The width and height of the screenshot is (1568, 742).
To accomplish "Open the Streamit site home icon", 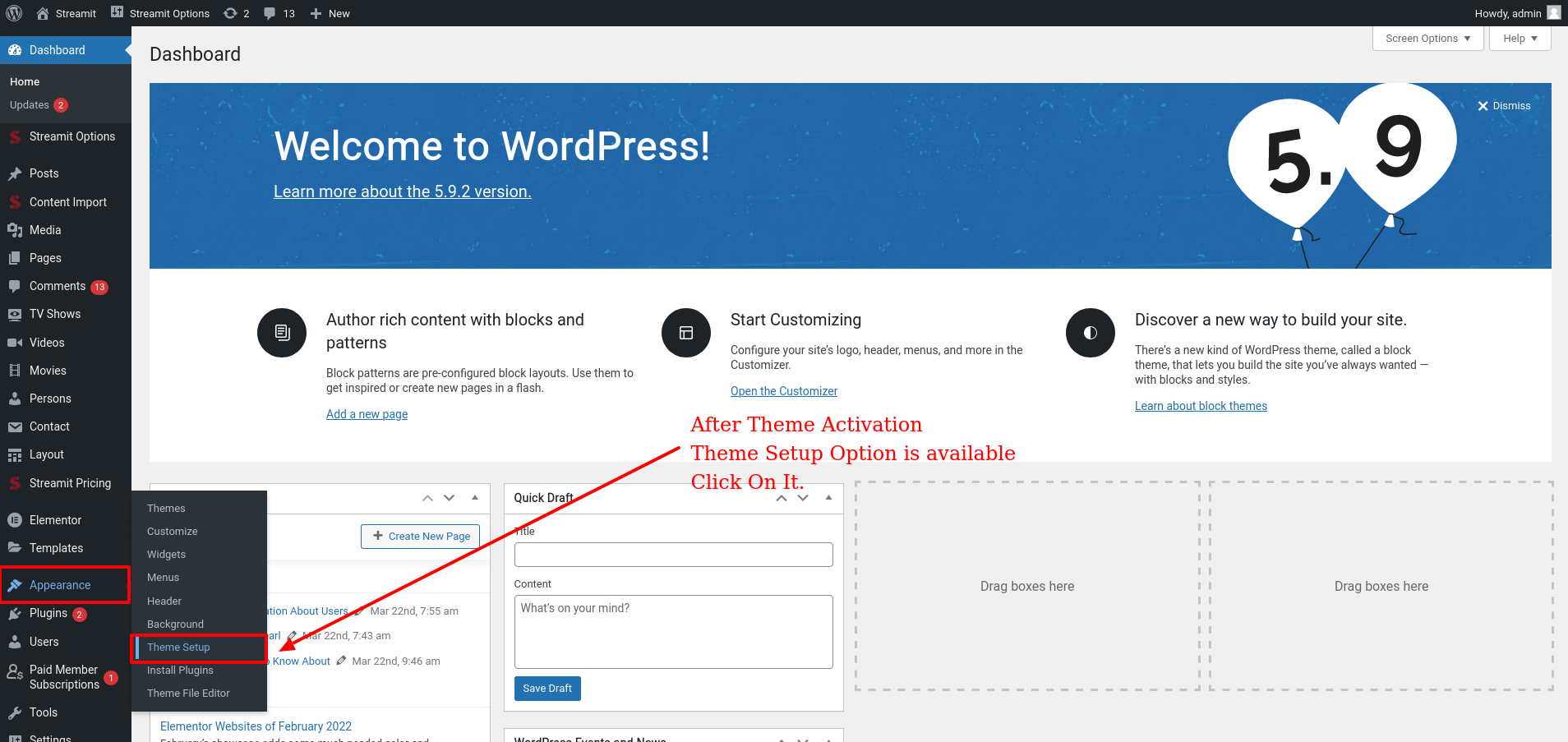I will 43,13.
